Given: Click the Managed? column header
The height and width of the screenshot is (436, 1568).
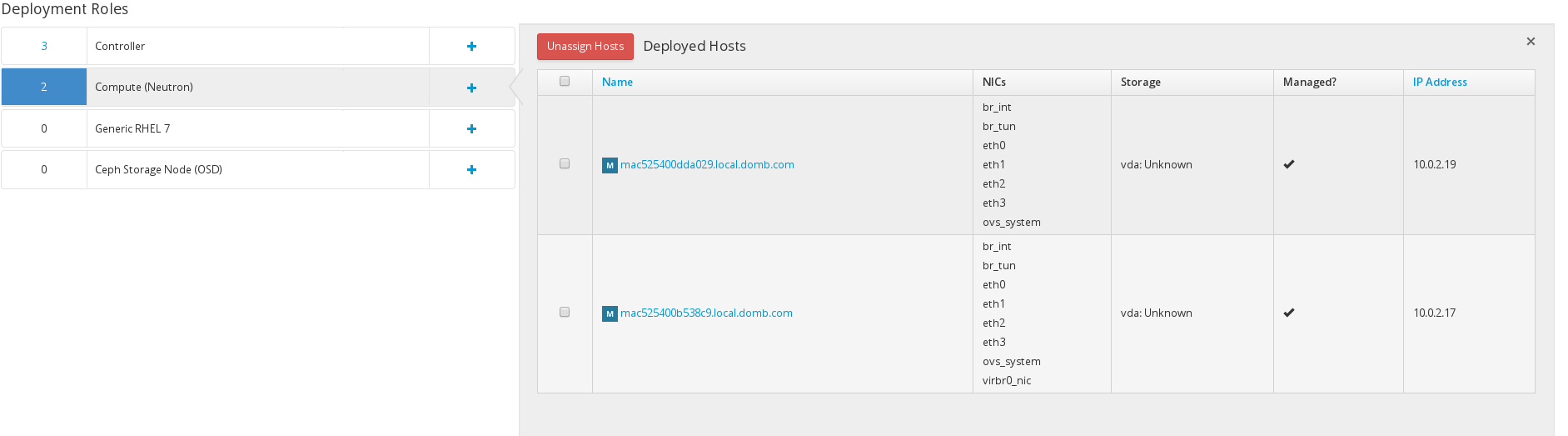Looking at the screenshot, I should (x=1310, y=82).
